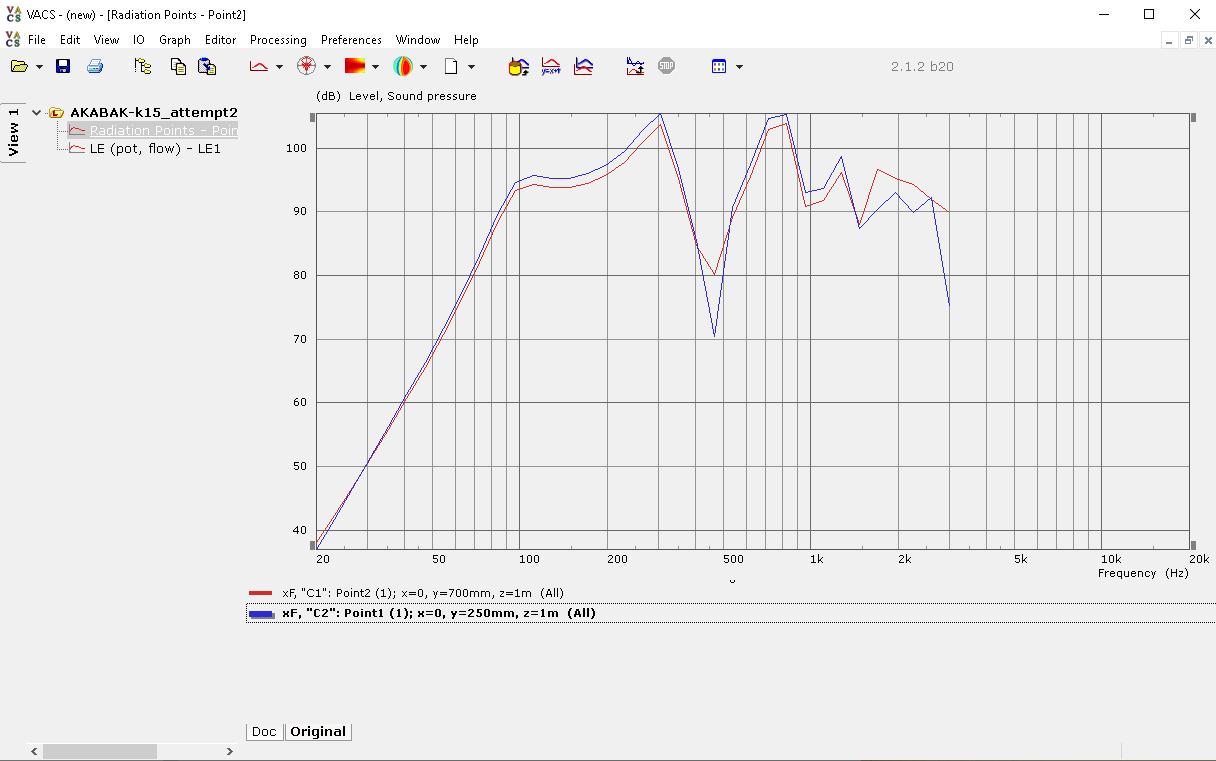Screen dimensions: 1216x761
Task: Open the dropdown arrow beside the folder icon
Action: point(39,67)
